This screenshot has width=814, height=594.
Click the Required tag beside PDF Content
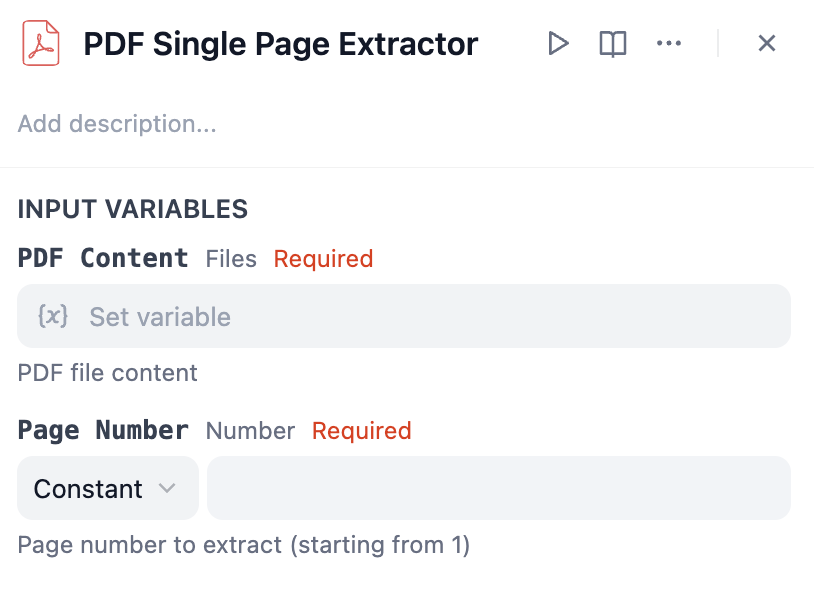click(323, 259)
